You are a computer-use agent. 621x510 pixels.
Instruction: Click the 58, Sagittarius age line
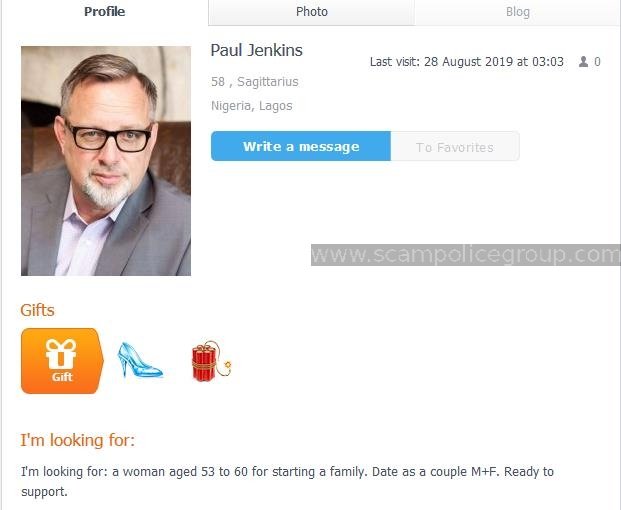pos(255,82)
